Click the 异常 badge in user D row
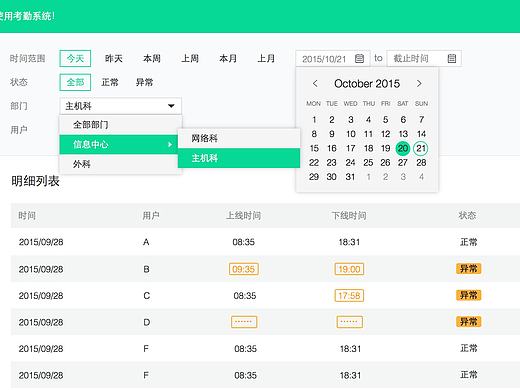The height and width of the screenshot is (390, 520). [x=468, y=322]
